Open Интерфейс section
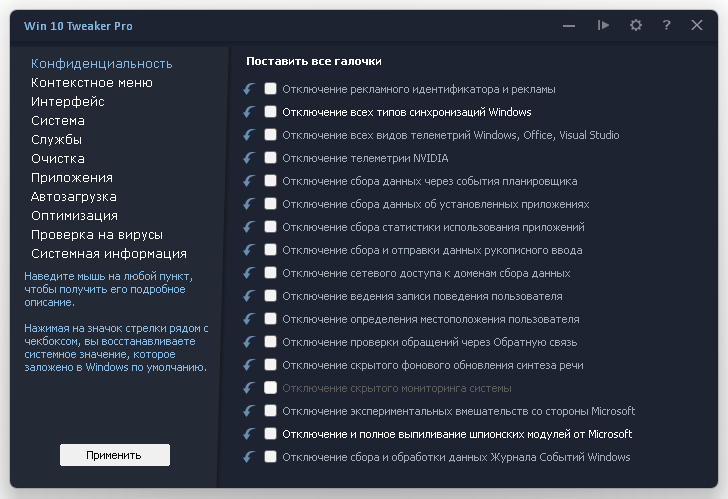This screenshot has height=499, width=728. (x=68, y=102)
